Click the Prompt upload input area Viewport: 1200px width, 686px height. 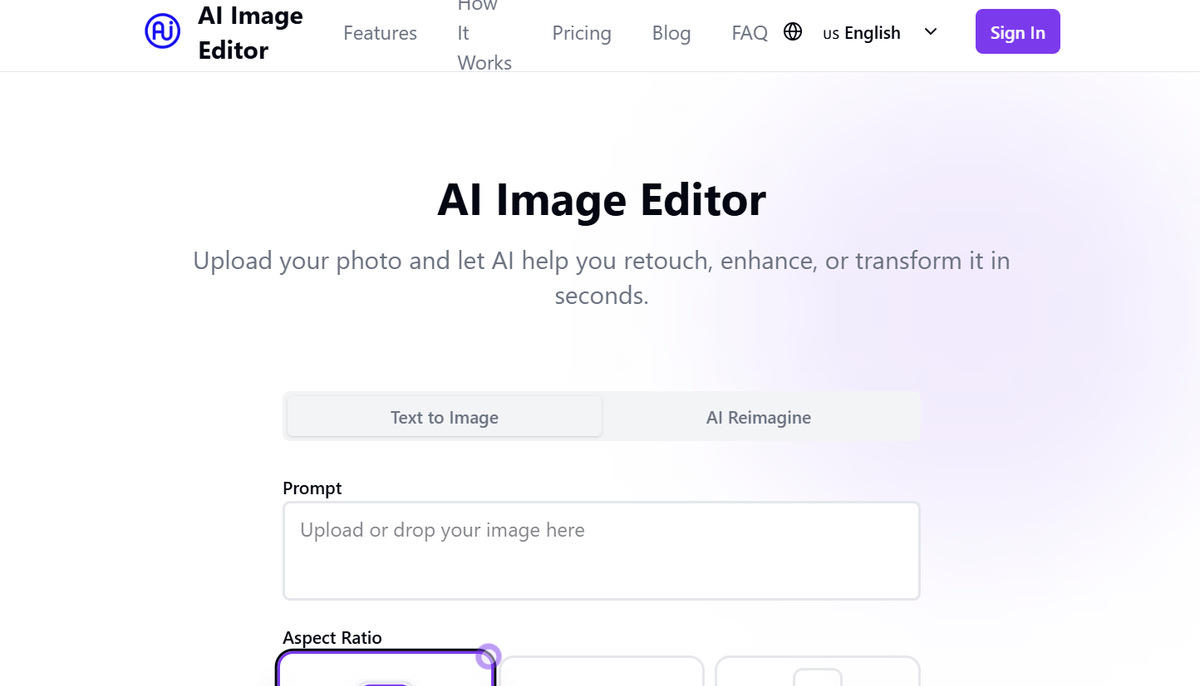tap(601, 550)
